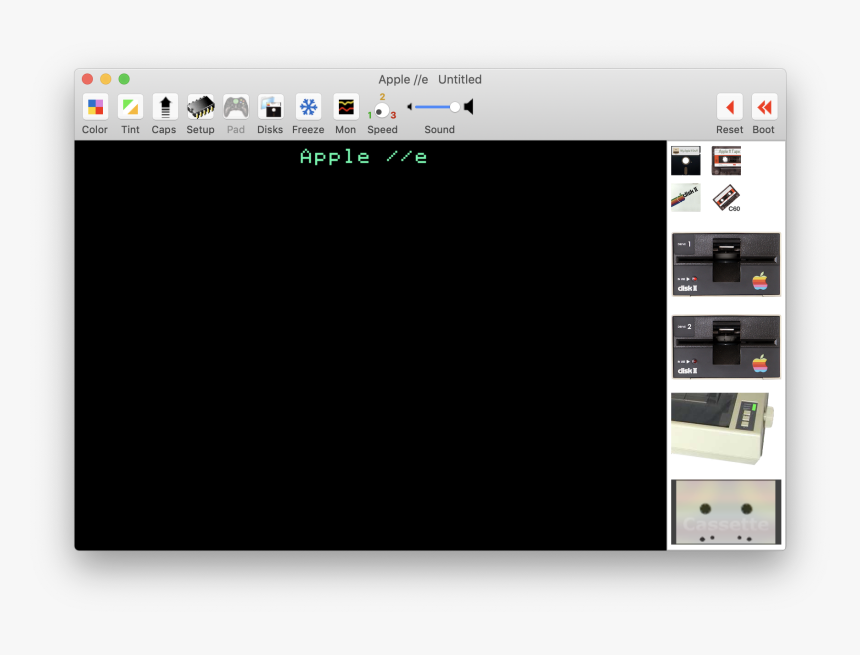This screenshot has height=655, width=860.
Task: Open the Mon monitor tool
Action: [345, 106]
